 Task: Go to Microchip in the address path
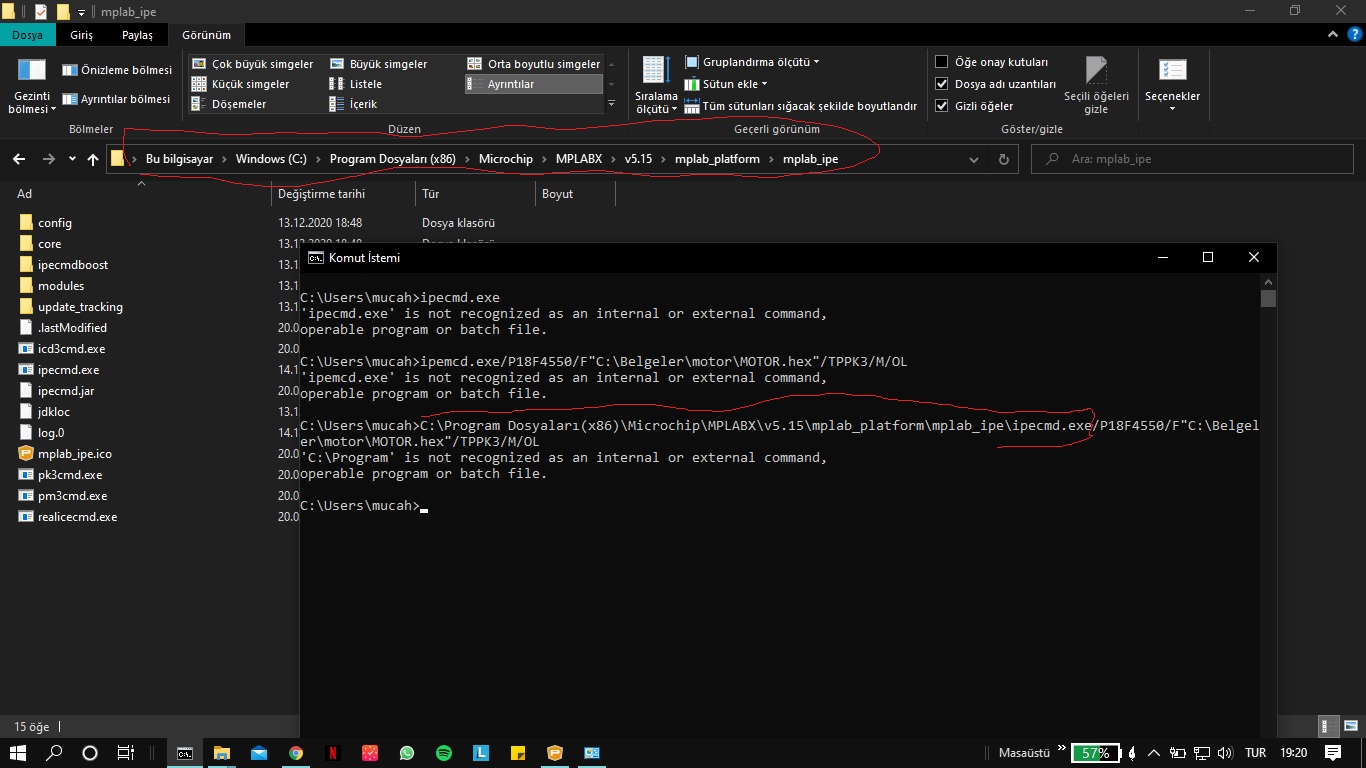[x=506, y=159]
